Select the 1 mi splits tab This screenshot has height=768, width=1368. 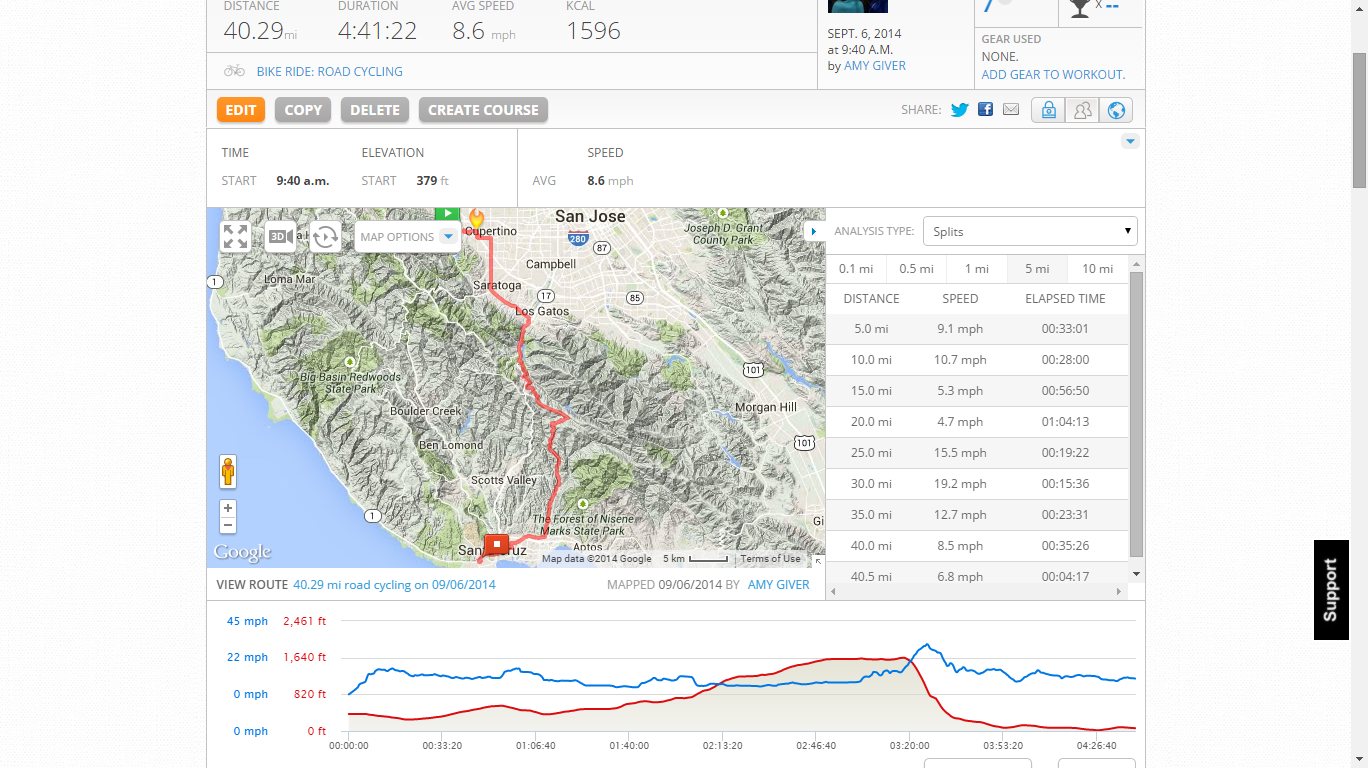coord(977,269)
